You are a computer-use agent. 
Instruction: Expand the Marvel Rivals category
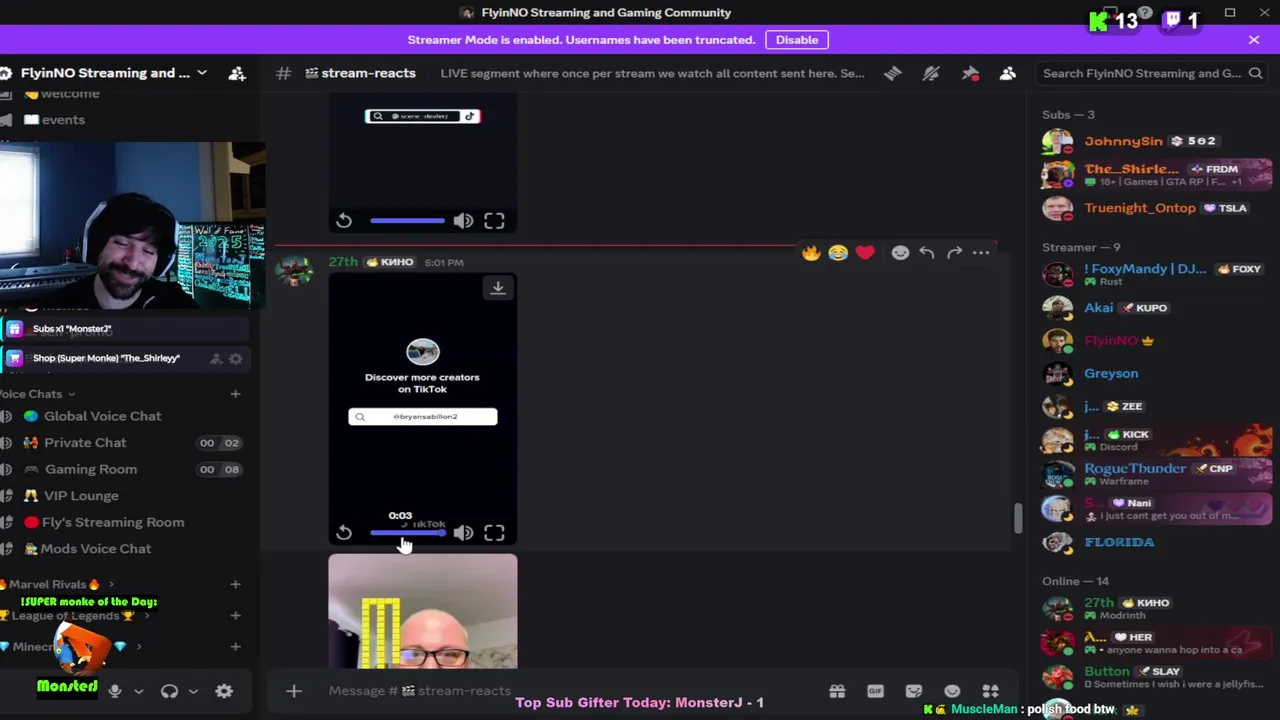click(55, 584)
